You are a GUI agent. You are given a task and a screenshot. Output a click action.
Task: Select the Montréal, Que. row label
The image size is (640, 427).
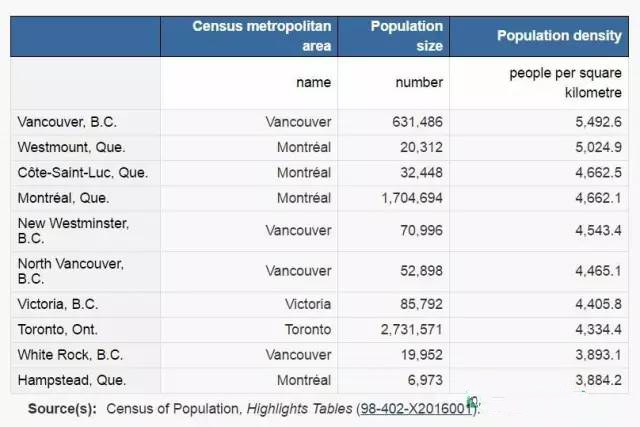click(64, 198)
